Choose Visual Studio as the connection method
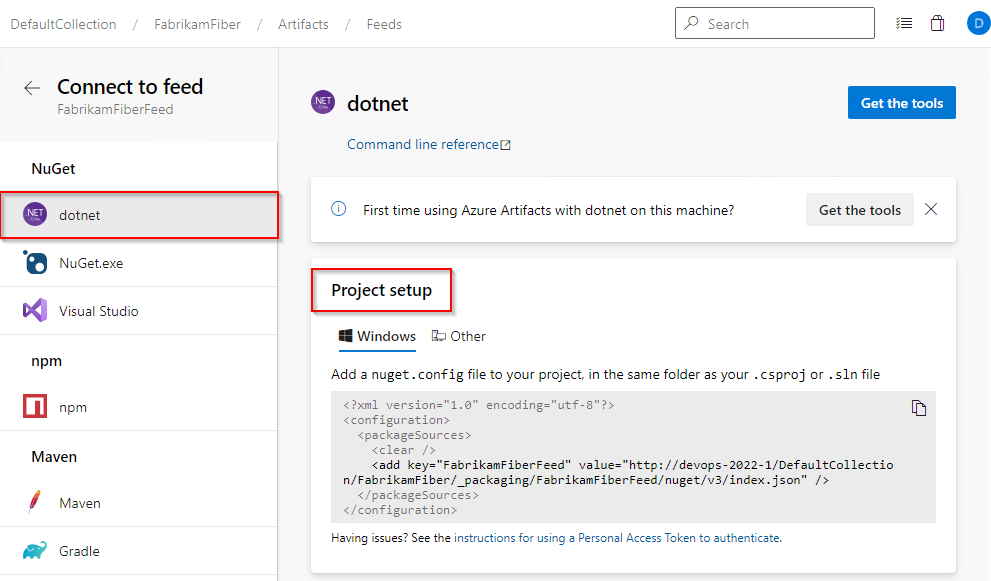 pos(100,311)
